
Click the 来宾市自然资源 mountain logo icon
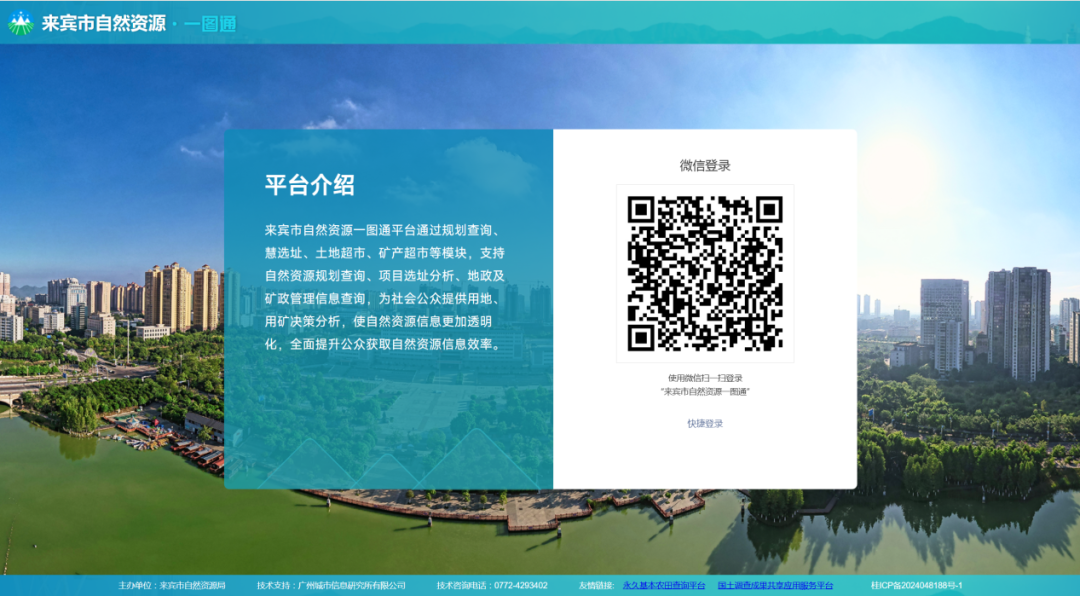pos(21,23)
